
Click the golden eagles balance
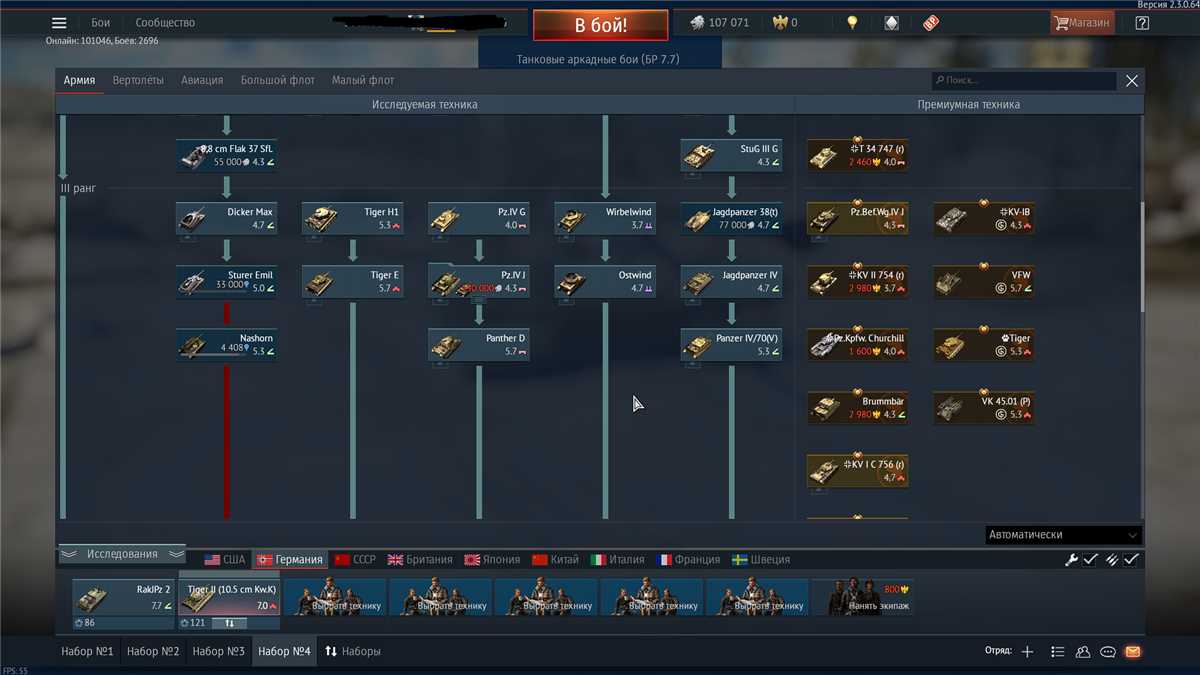pyautogui.click(x=785, y=23)
